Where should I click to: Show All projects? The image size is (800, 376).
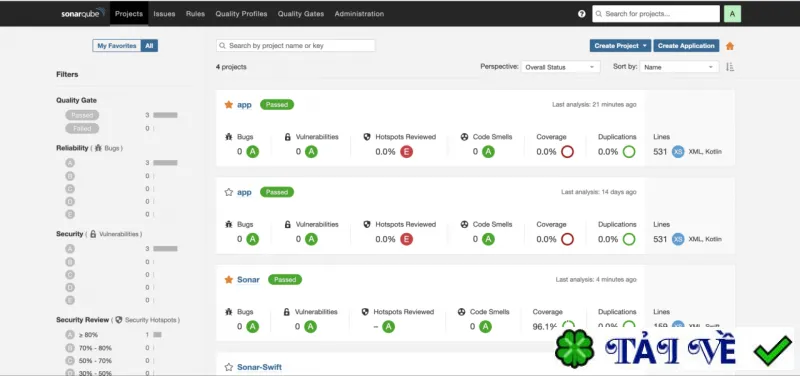(x=149, y=46)
